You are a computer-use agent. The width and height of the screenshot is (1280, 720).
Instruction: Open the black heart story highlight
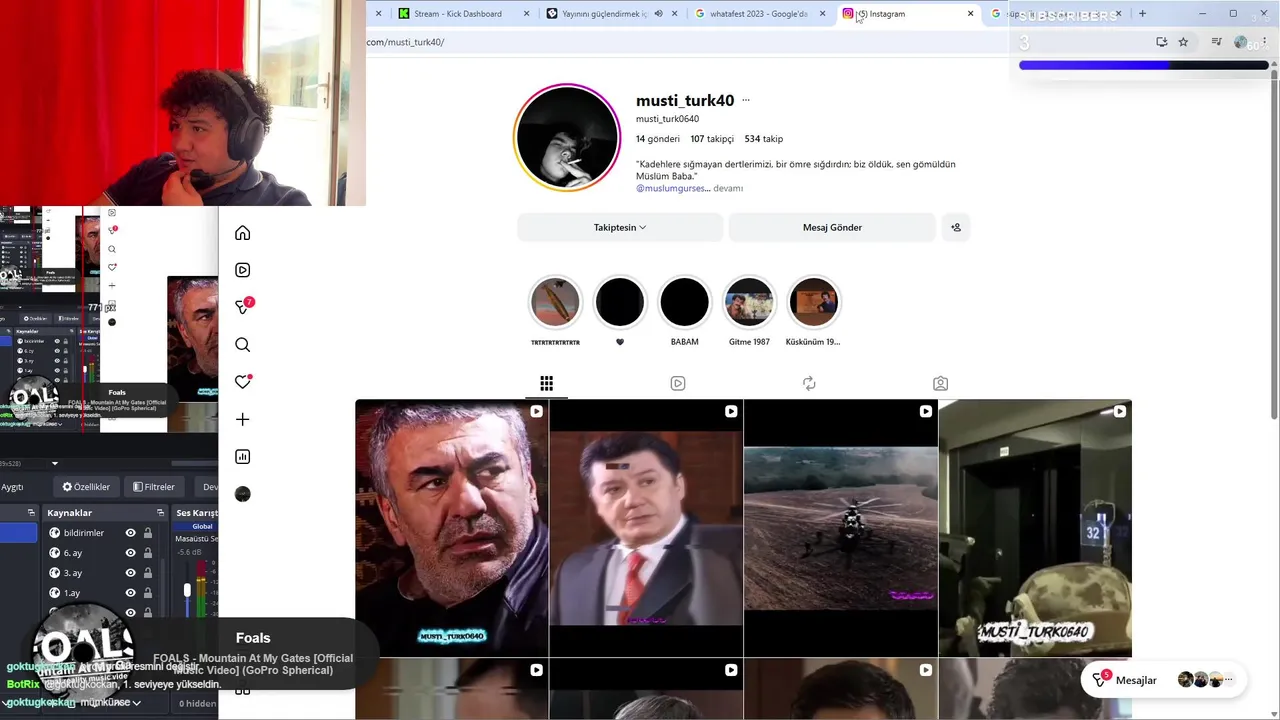coord(620,302)
